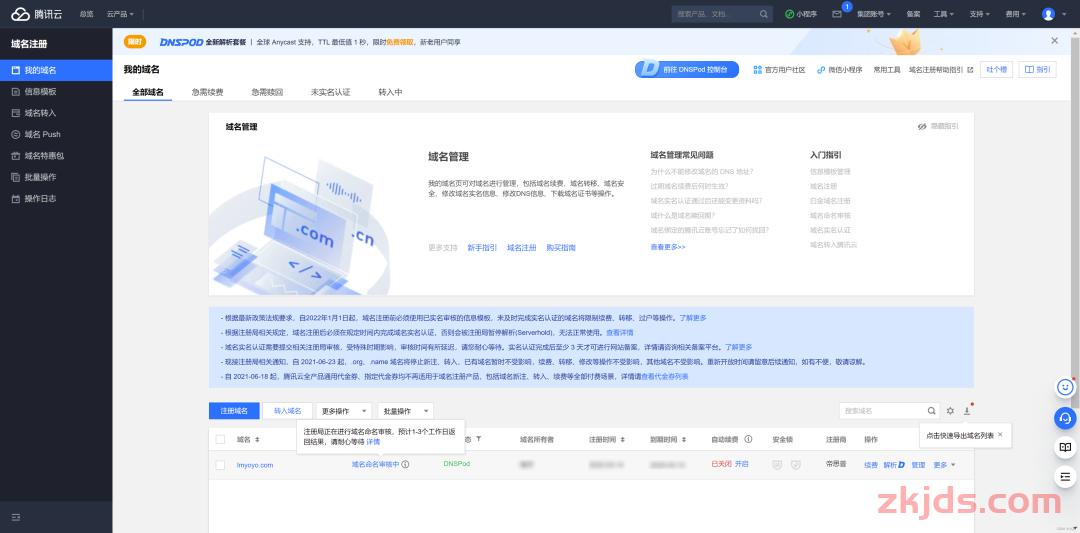
Task: Expand 更多 in lmyoyo.com row
Action: [944, 465]
